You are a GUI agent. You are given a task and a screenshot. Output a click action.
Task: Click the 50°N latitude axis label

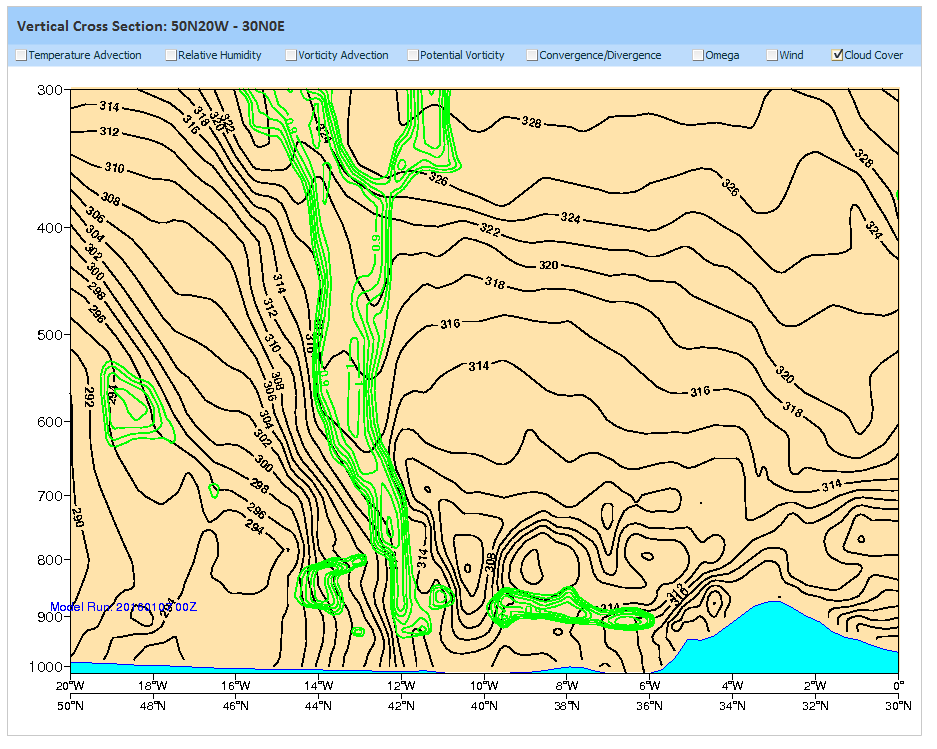click(69, 705)
